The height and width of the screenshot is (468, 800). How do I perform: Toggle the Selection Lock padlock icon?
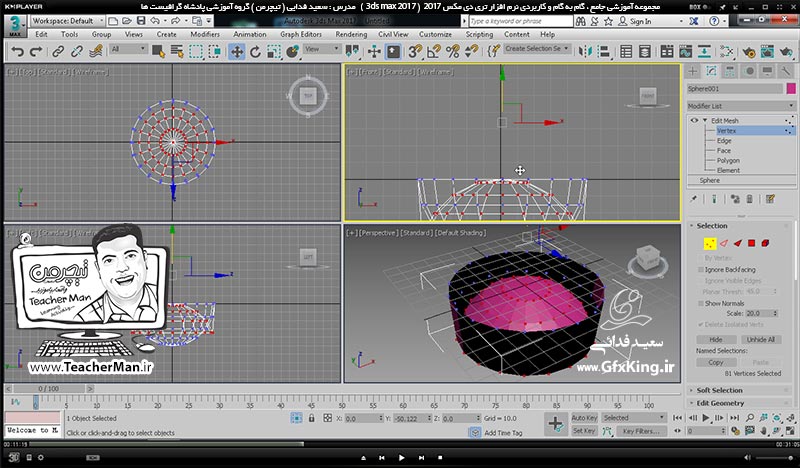(311, 418)
